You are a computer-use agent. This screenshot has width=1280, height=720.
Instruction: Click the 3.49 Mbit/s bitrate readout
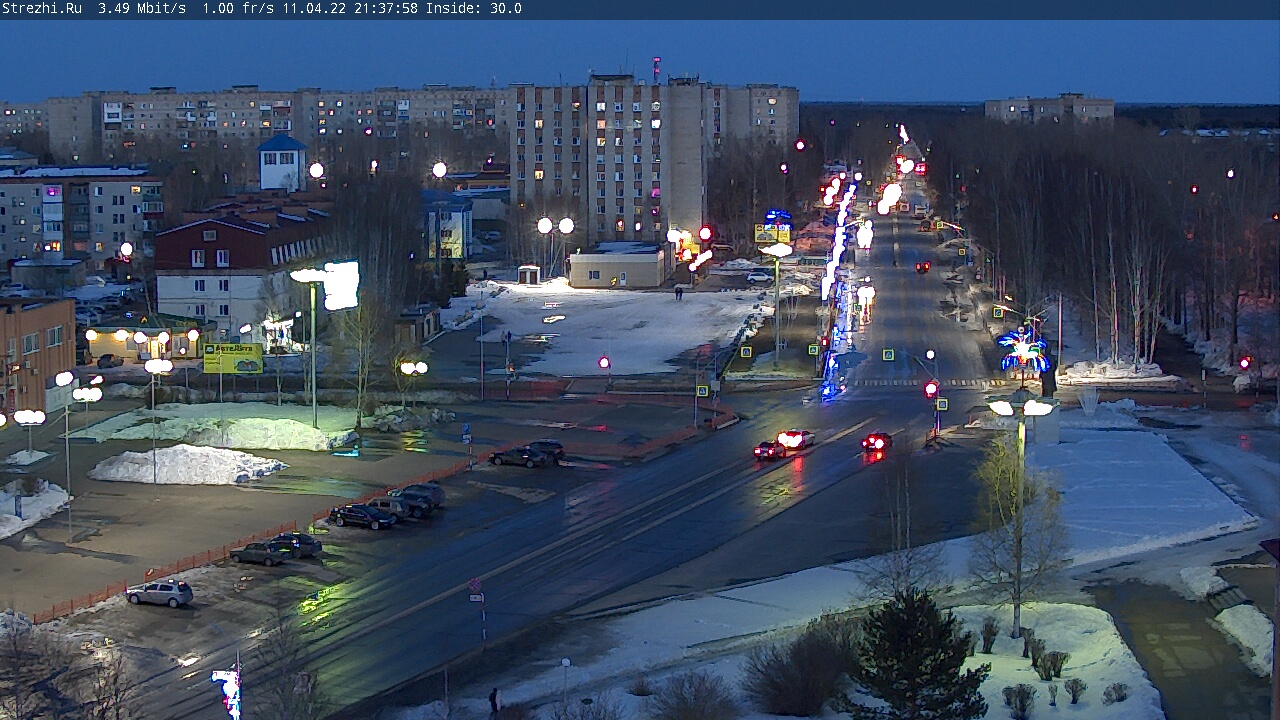click(x=142, y=8)
